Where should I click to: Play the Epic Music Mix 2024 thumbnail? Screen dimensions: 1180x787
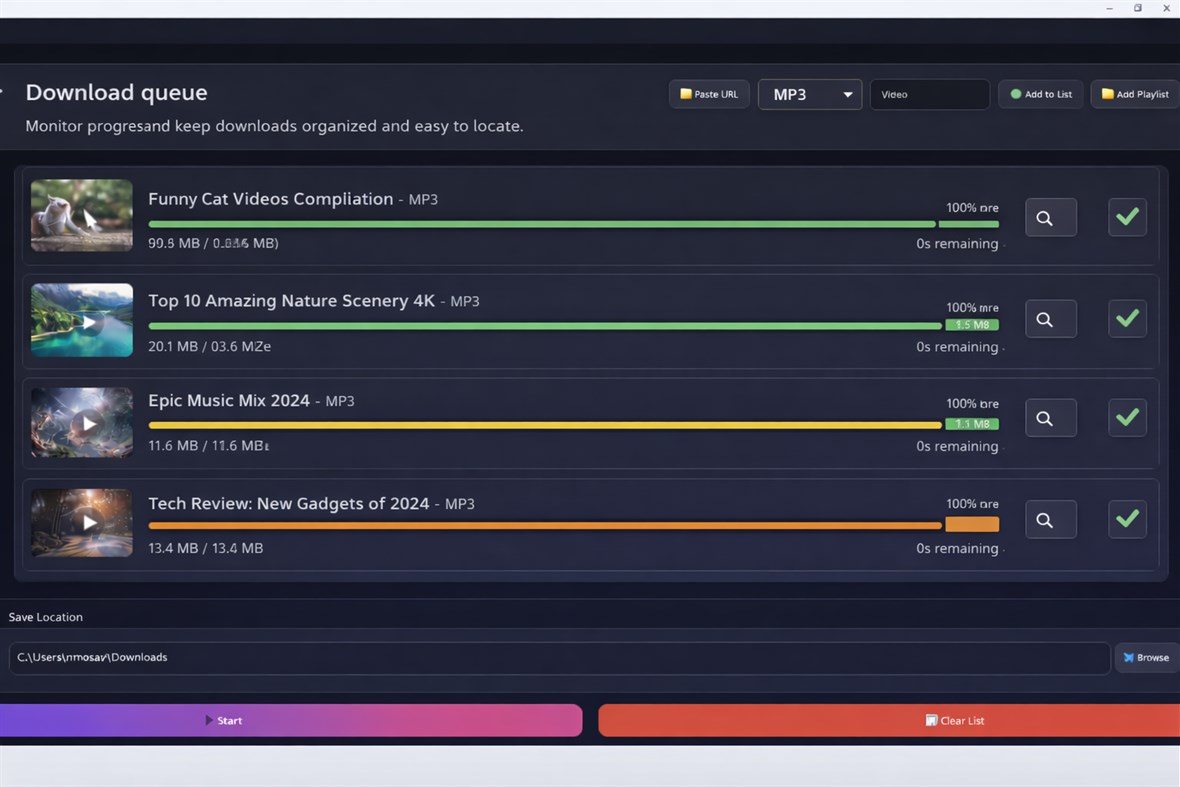pos(81,422)
